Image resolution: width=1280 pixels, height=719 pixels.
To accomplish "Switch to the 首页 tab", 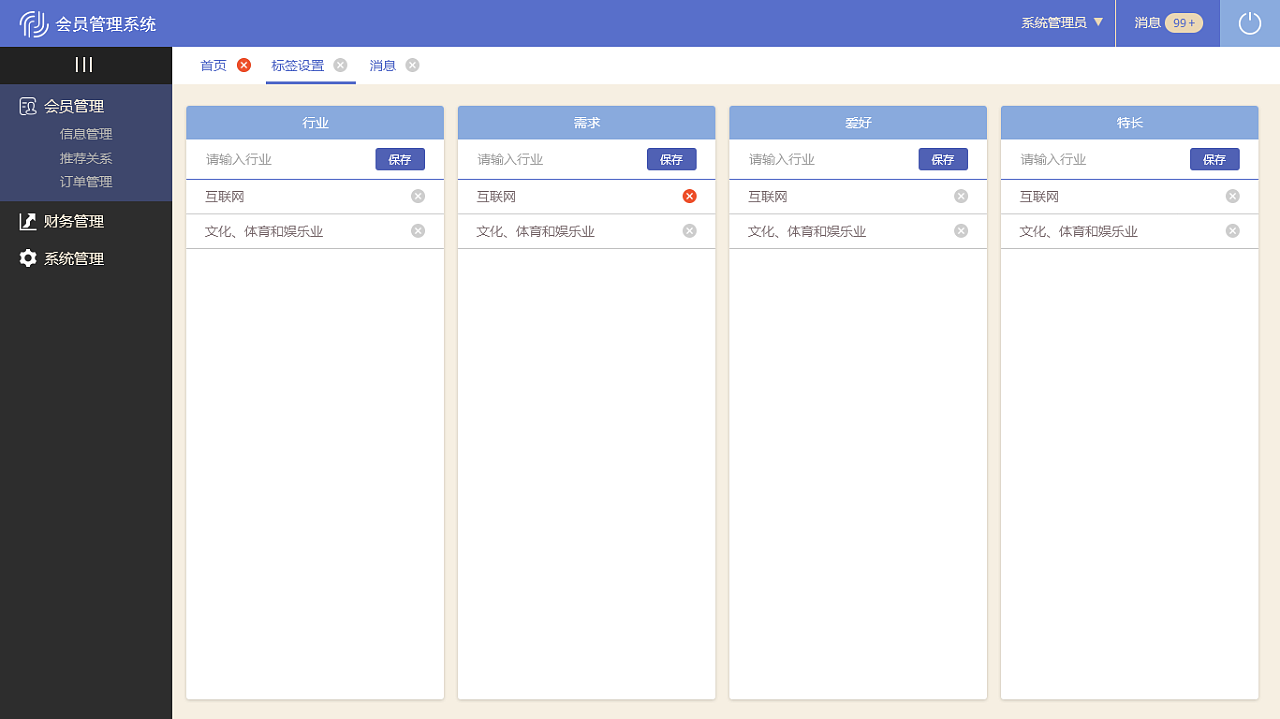I will tap(212, 65).
